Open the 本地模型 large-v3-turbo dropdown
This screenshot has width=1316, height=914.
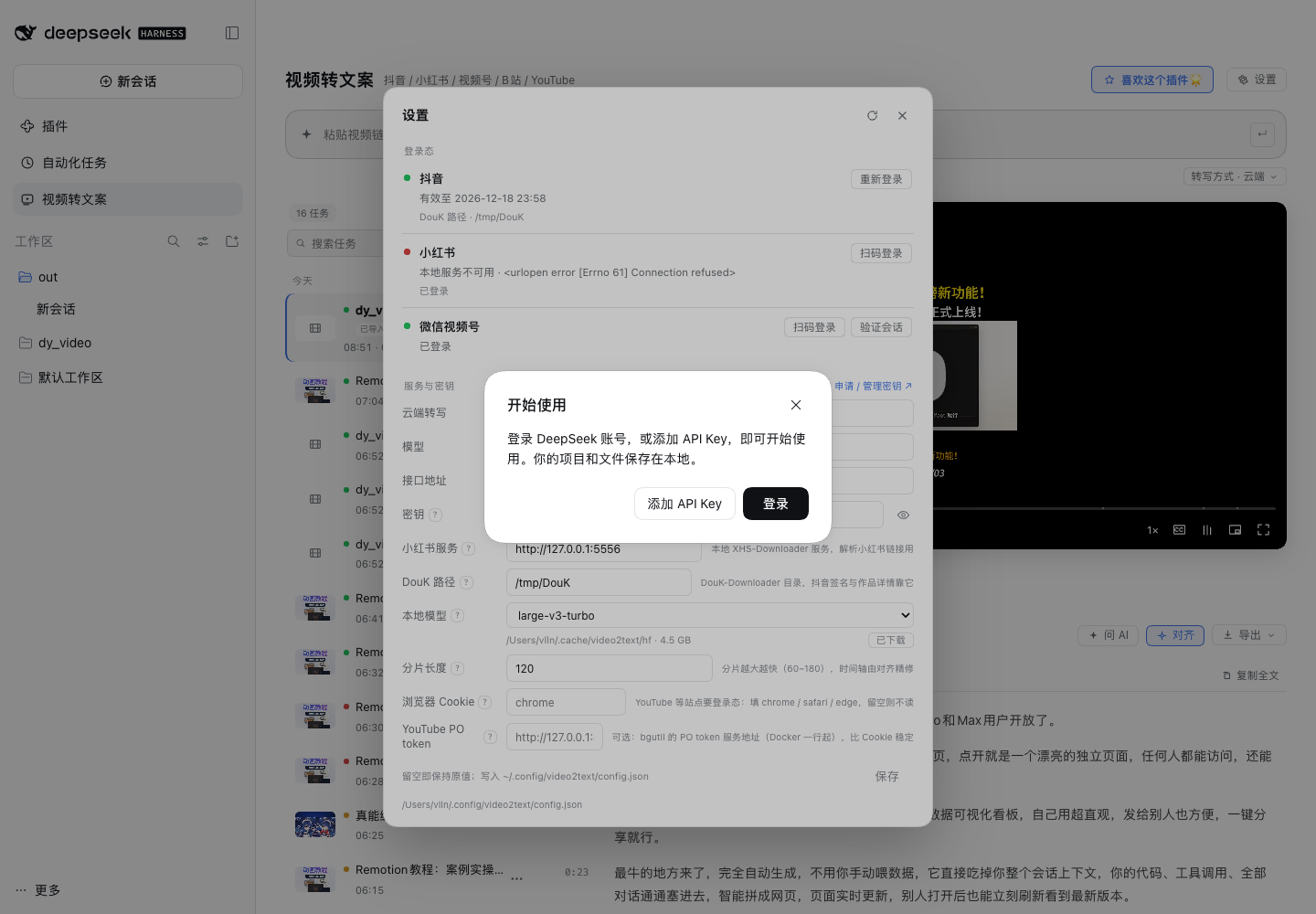tap(710, 616)
